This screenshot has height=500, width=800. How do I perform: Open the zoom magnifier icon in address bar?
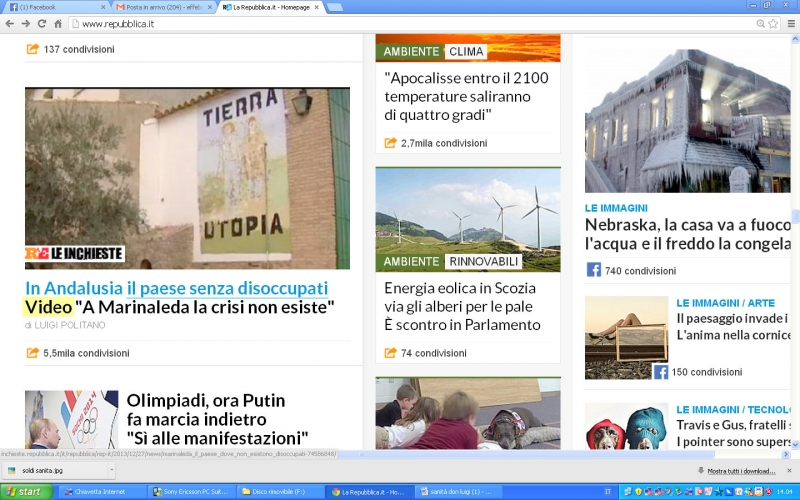(x=761, y=23)
